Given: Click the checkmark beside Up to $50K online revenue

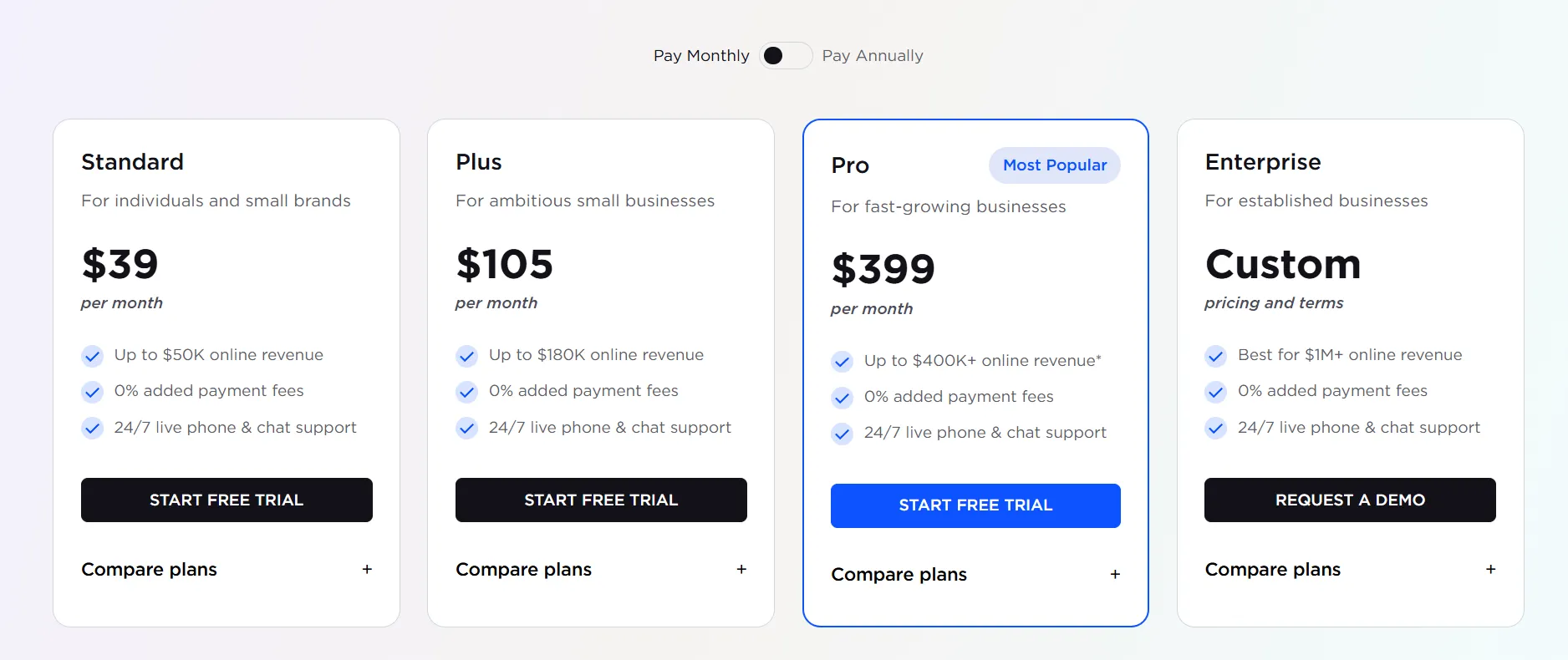Looking at the screenshot, I should point(92,356).
